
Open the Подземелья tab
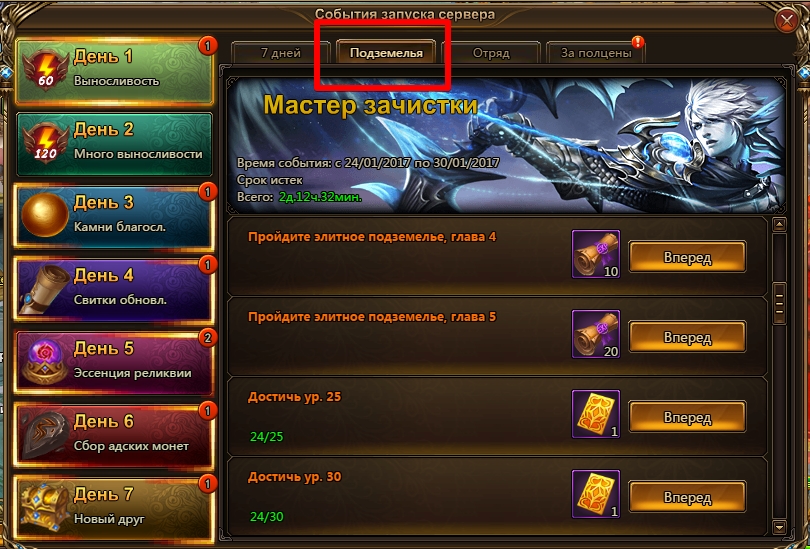(x=386, y=53)
